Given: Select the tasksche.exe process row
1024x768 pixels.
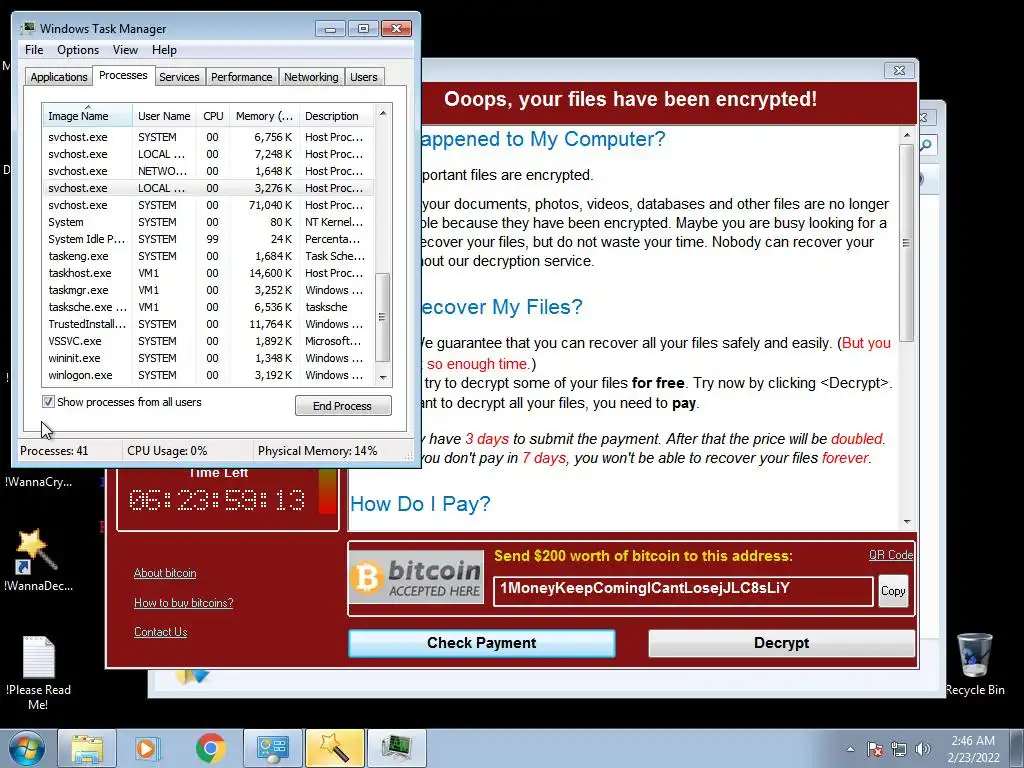Looking at the screenshot, I should tap(208, 307).
